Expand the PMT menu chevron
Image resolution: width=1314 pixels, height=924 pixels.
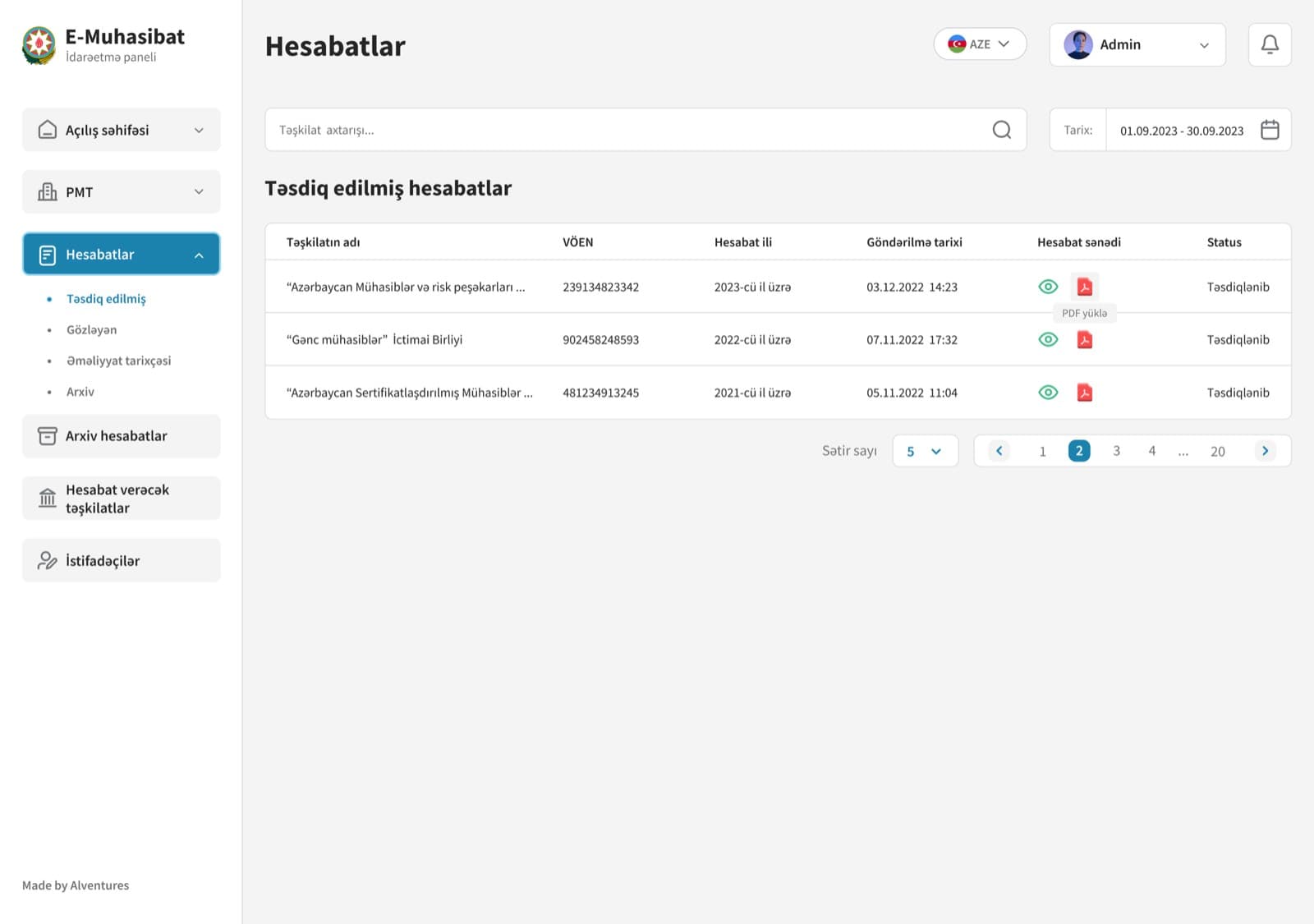[199, 191]
